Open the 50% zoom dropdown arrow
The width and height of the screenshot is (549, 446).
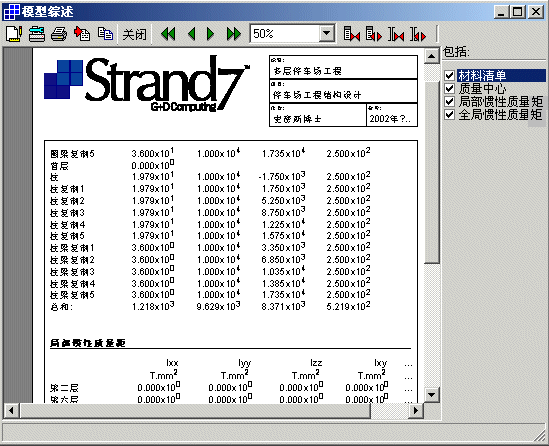326,34
